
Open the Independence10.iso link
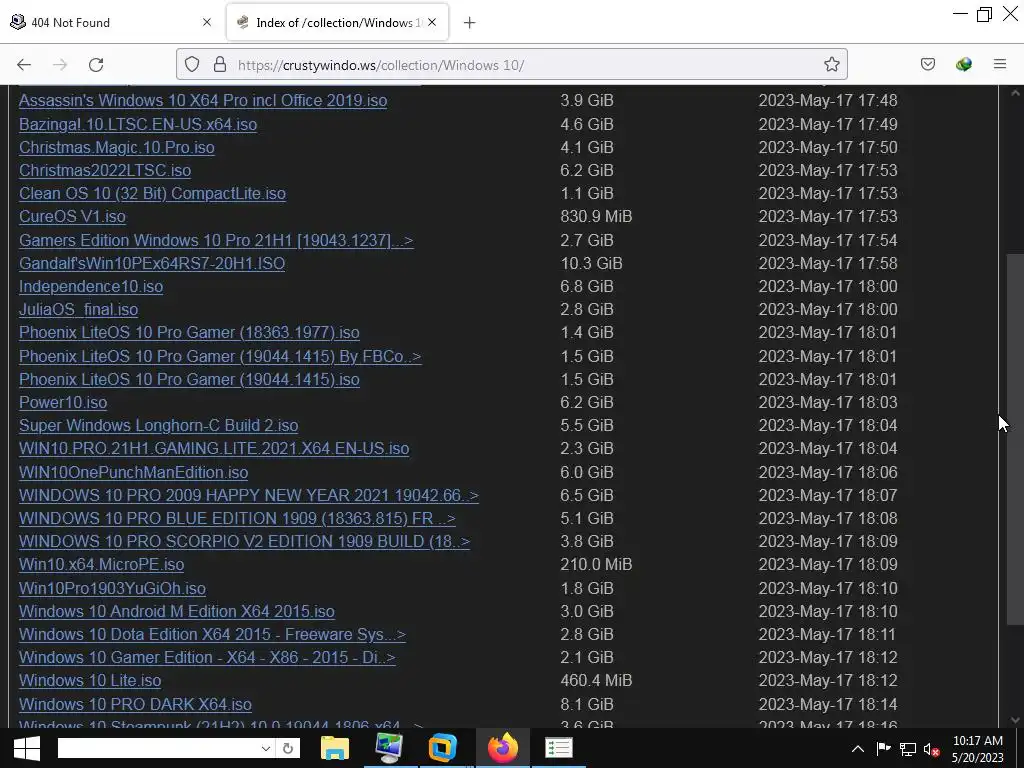coord(91,286)
